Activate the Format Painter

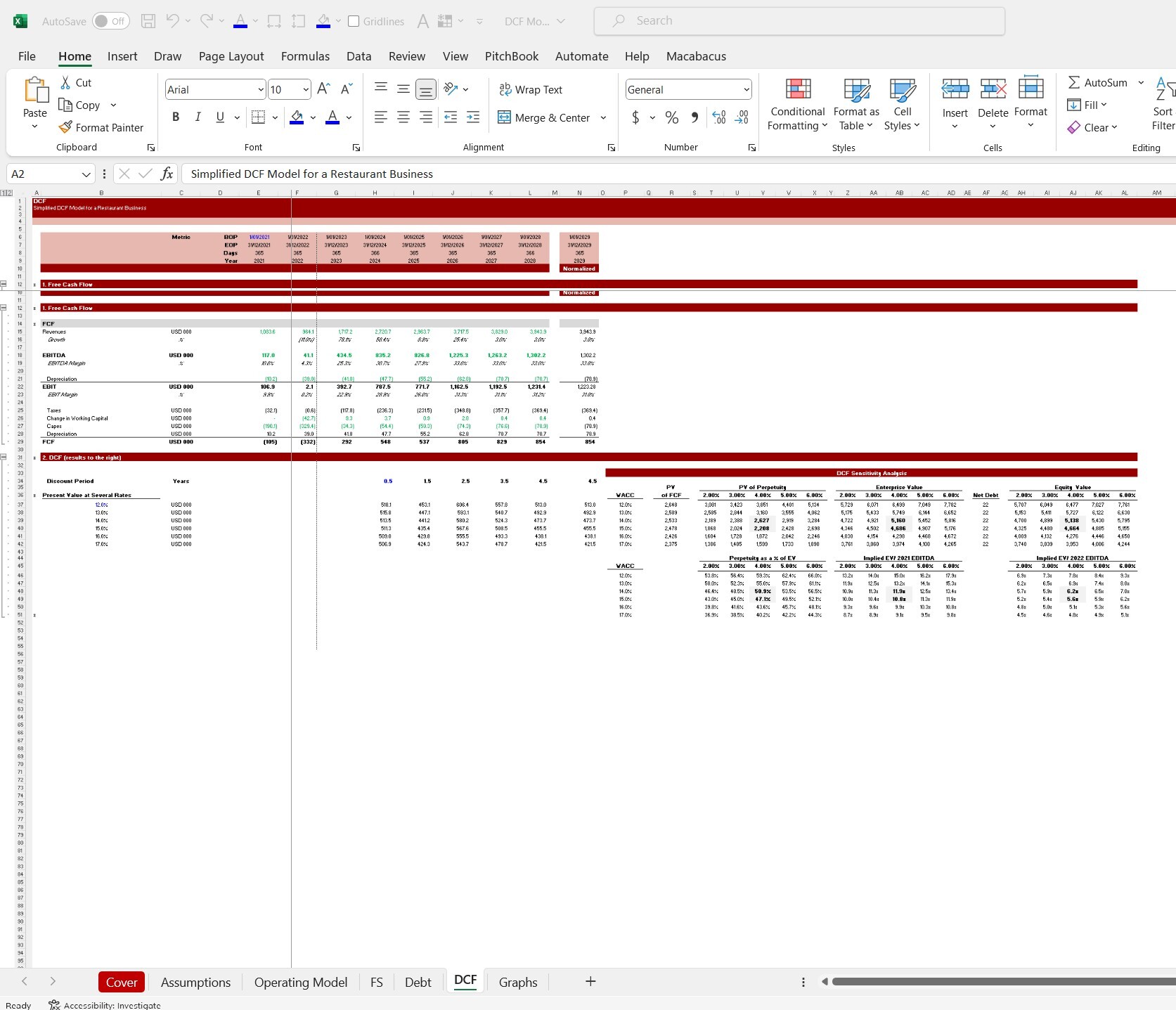[x=102, y=127]
